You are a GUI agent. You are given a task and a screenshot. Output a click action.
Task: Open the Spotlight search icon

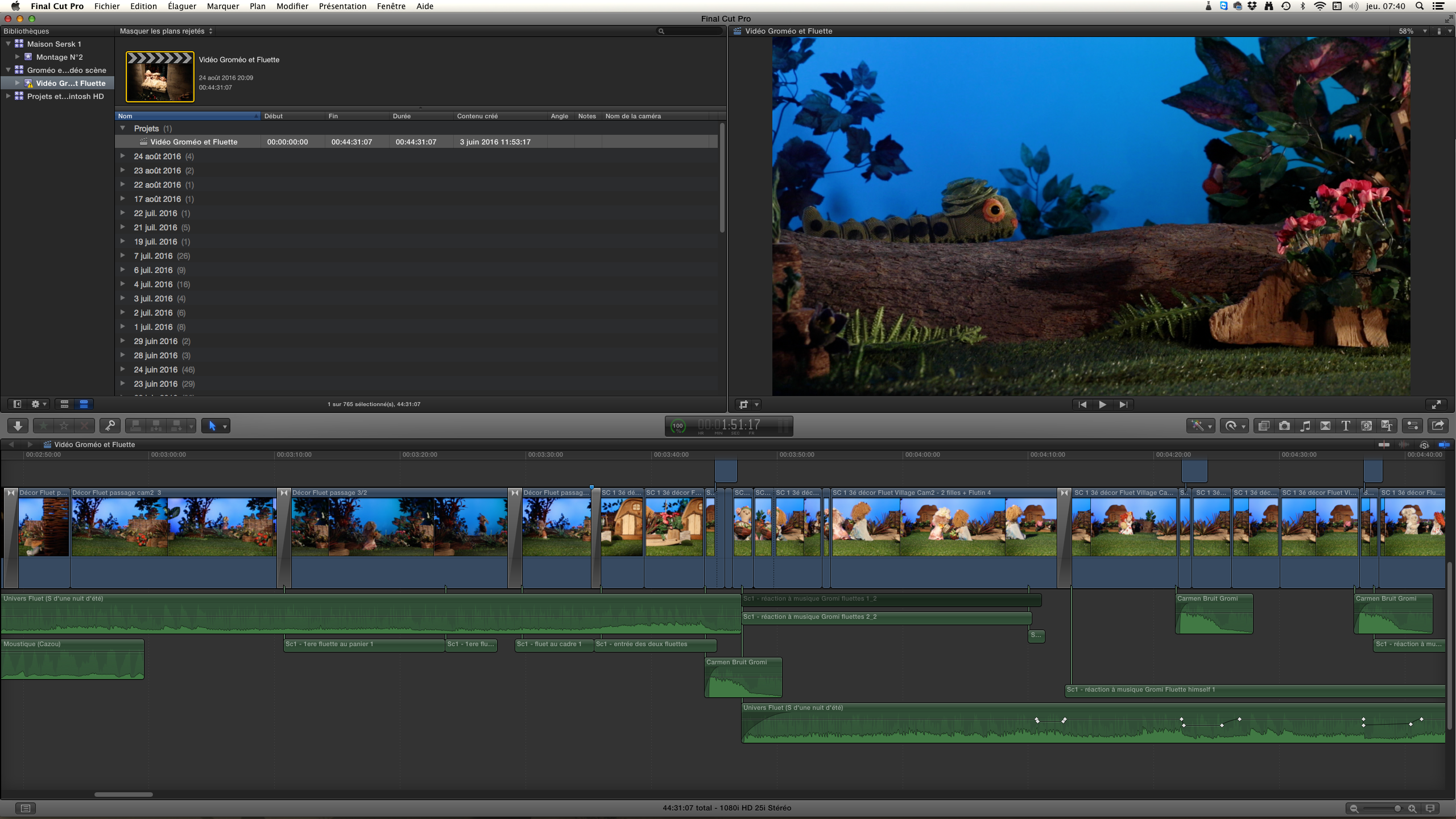[1419, 6]
